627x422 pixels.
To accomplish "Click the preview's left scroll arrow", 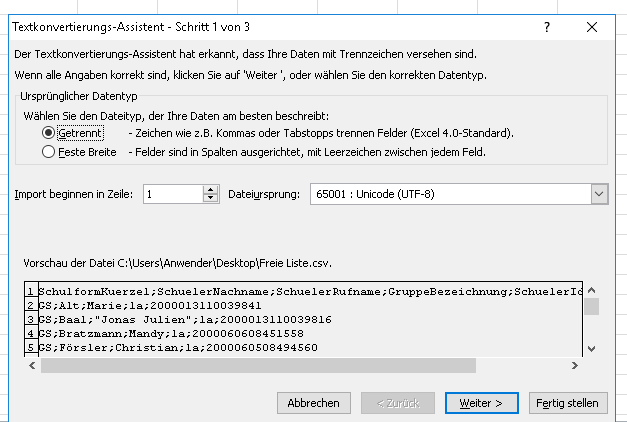I will click(x=31, y=366).
